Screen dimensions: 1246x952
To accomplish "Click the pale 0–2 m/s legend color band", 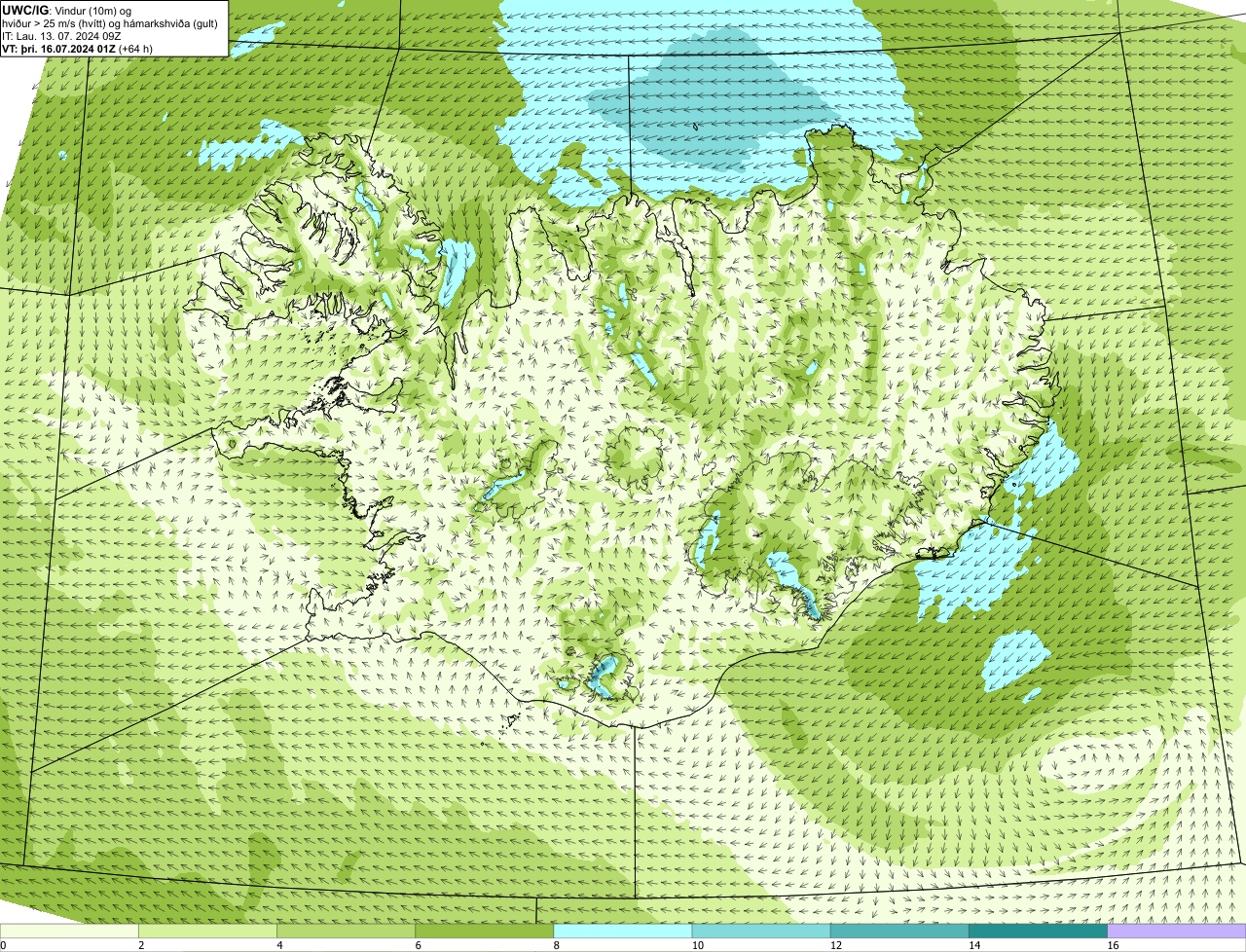I will [x=70, y=932].
